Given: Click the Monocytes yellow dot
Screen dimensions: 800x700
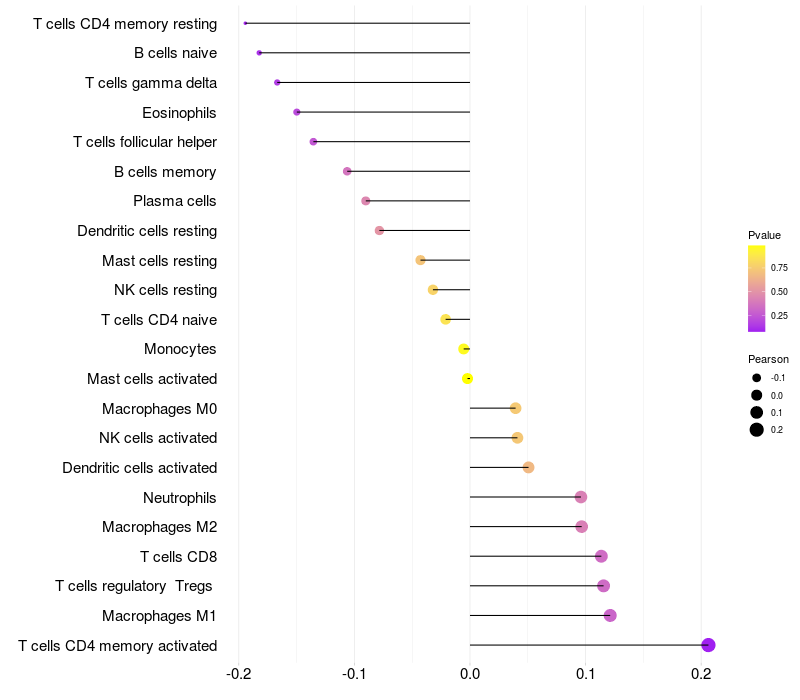Looking at the screenshot, I should [x=463, y=349].
